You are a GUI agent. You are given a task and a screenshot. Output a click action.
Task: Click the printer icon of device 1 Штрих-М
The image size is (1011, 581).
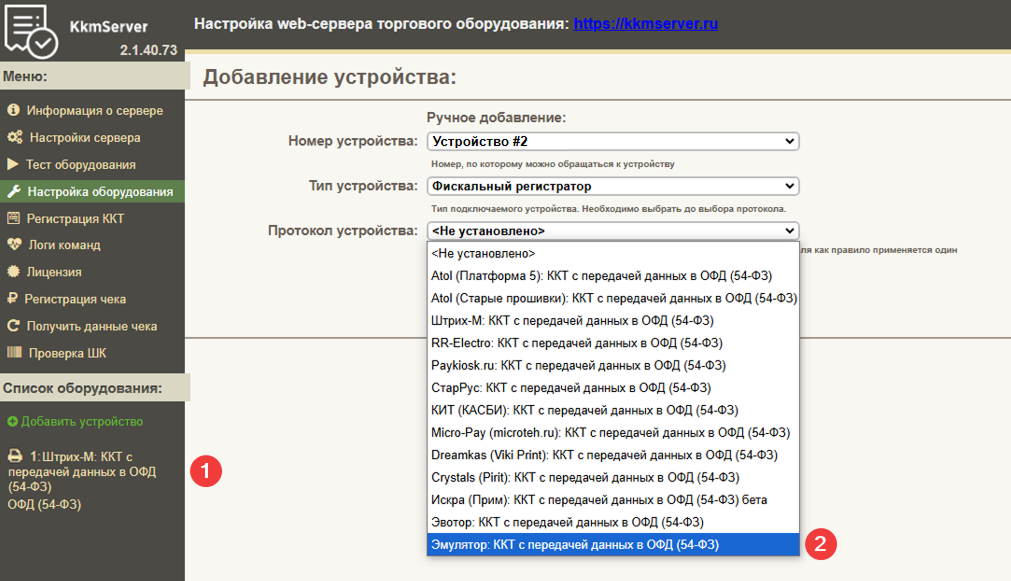[15, 456]
